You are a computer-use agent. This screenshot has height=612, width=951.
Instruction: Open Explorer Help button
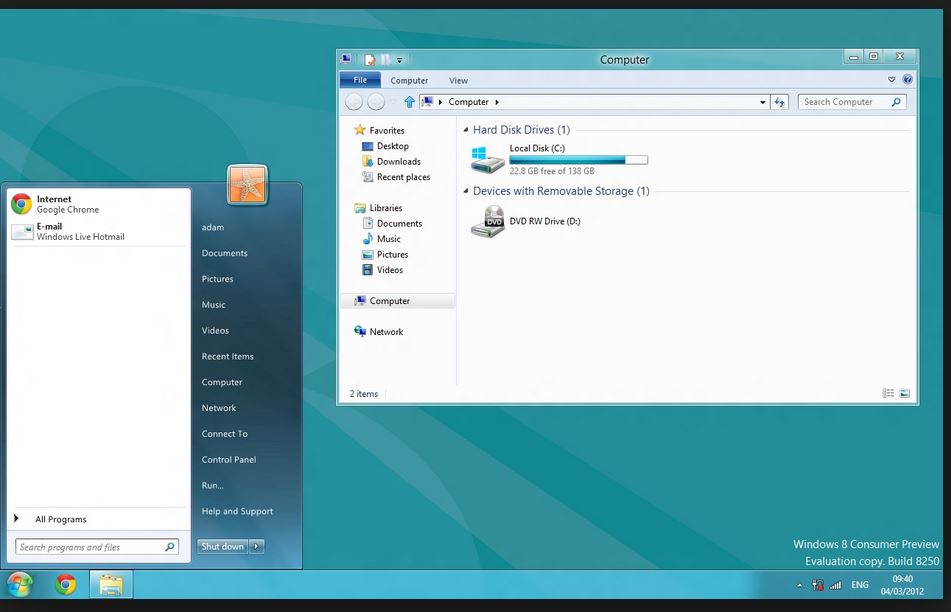pyautogui.click(x=907, y=79)
